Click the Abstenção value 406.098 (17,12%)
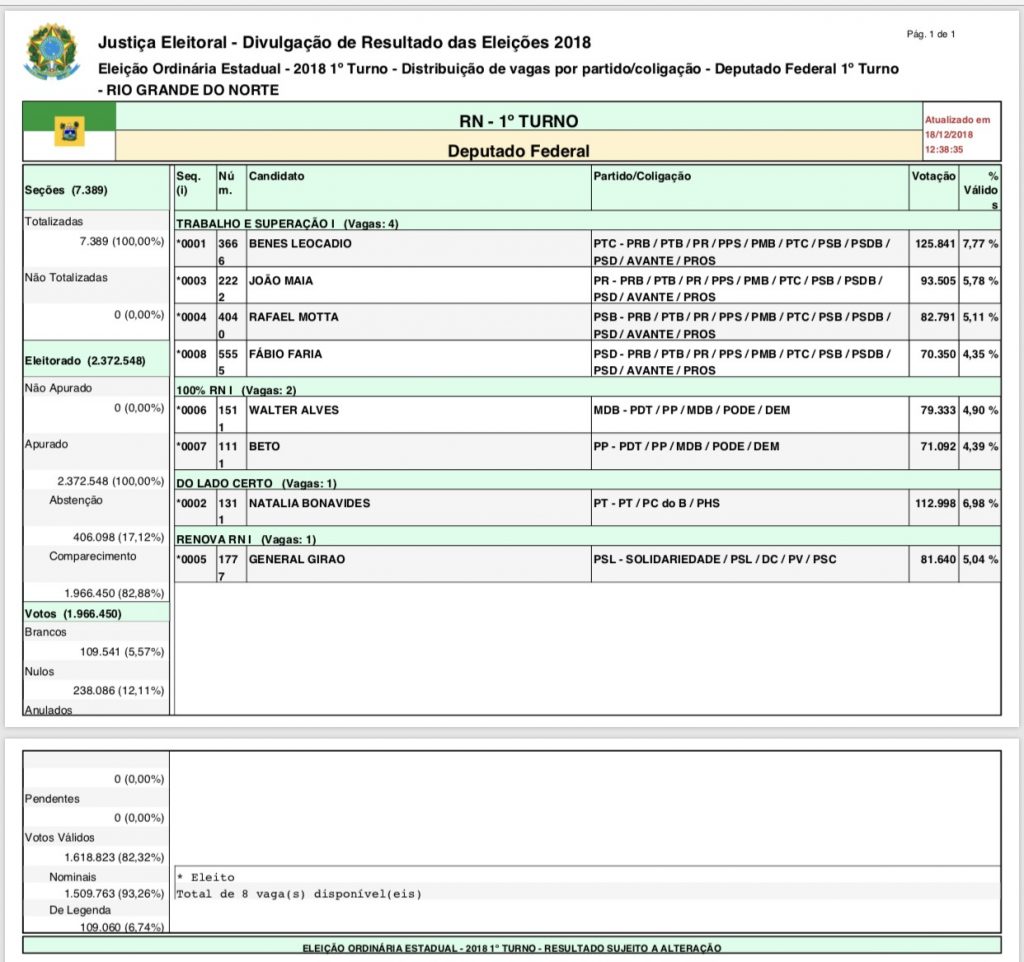The height and width of the screenshot is (962, 1024). [118, 537]
